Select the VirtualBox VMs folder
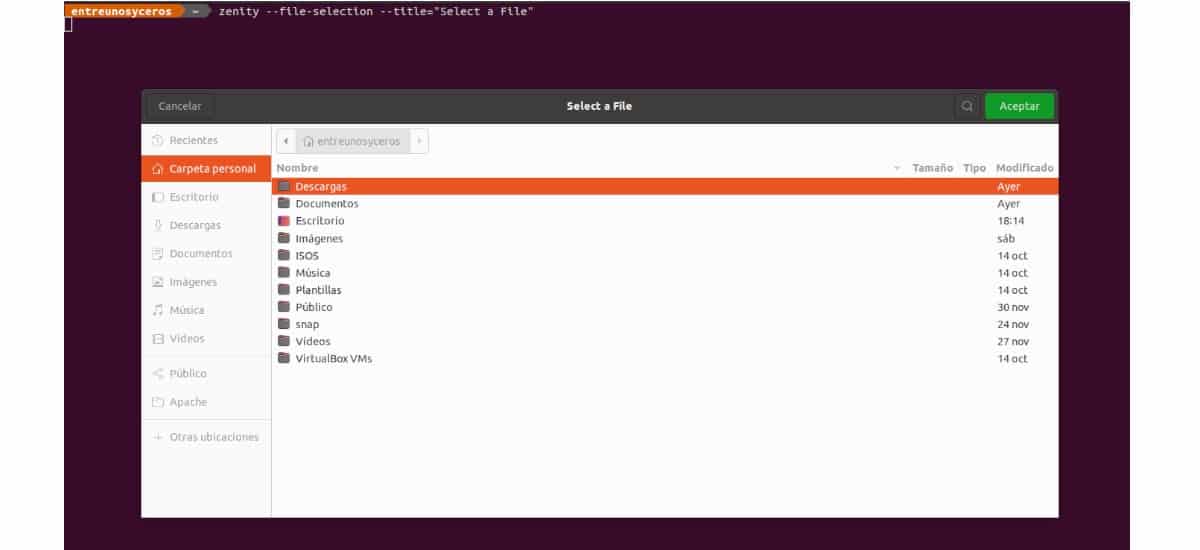 point(333,358)
